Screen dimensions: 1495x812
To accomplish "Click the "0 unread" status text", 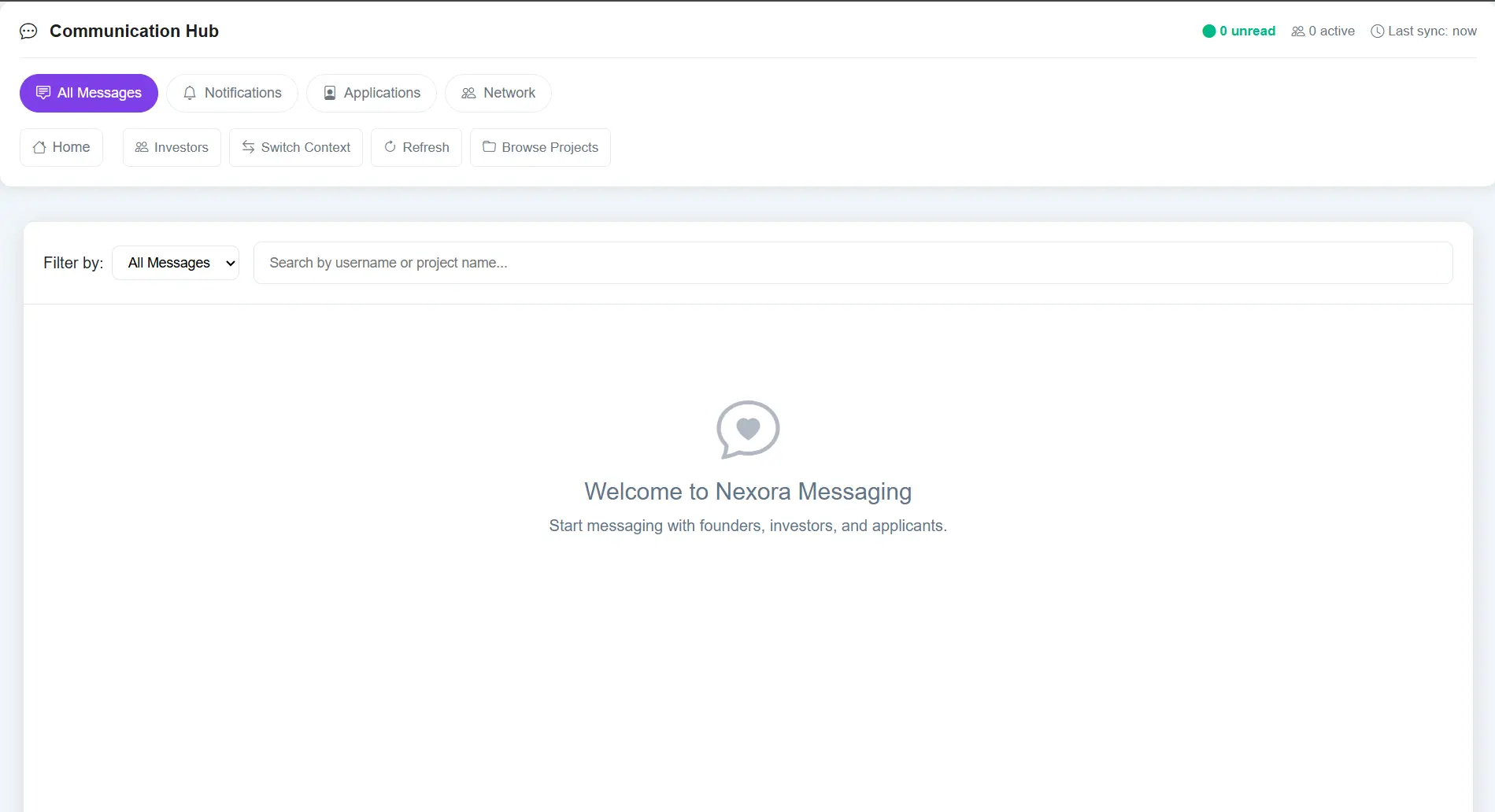I will point(1248,31).
